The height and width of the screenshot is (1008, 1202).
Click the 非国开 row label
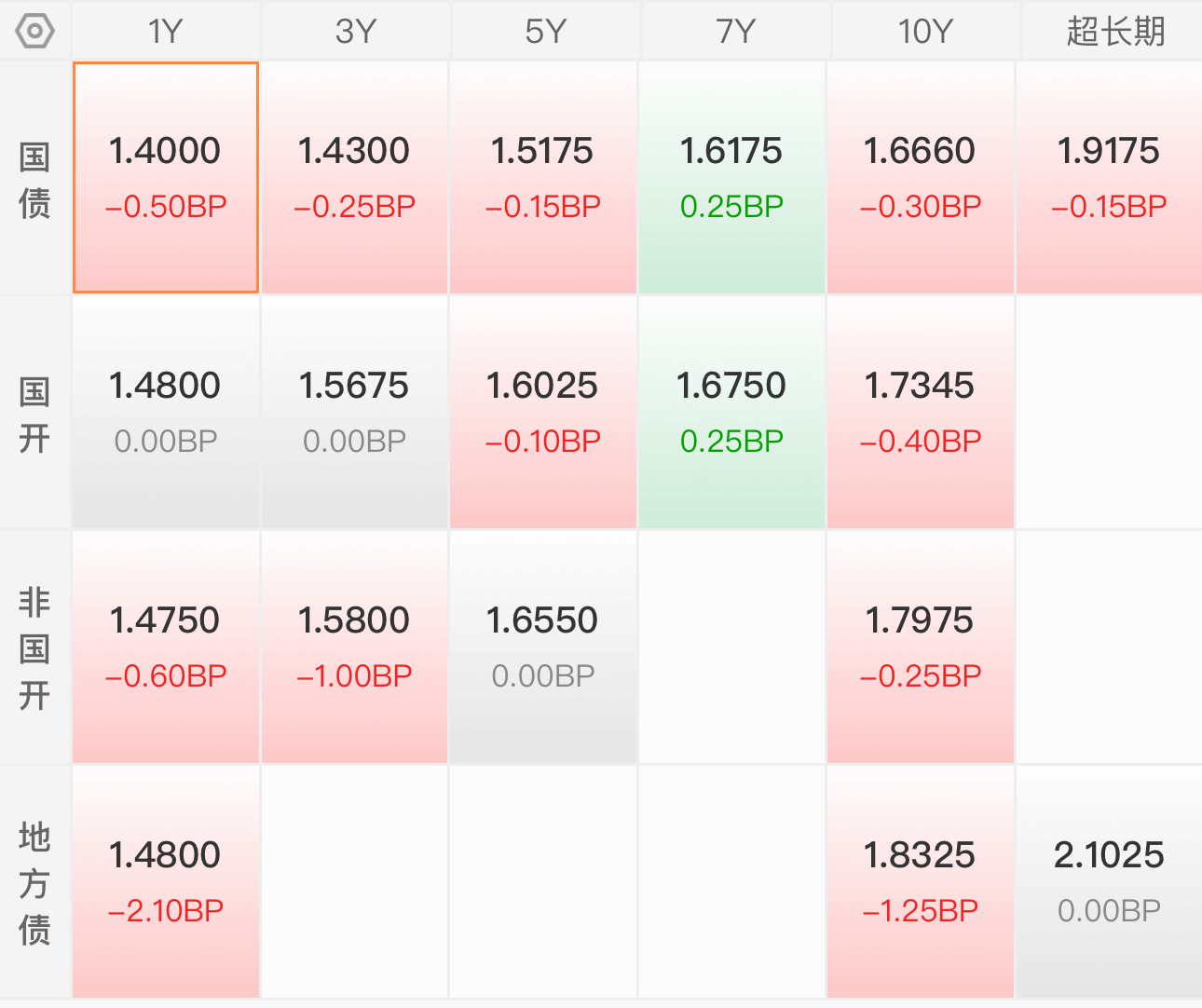pyautogui.click(x=35, y=648)
